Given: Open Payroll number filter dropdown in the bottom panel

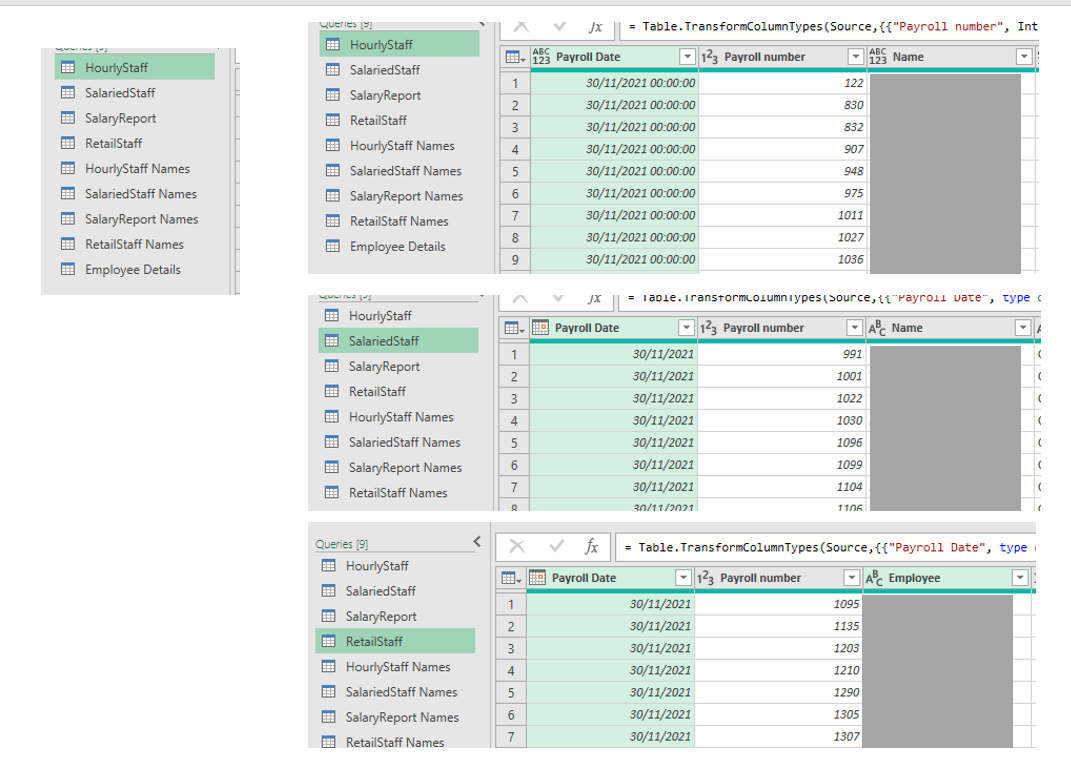Looking at the screenshot, I should (x=852, y=578).
